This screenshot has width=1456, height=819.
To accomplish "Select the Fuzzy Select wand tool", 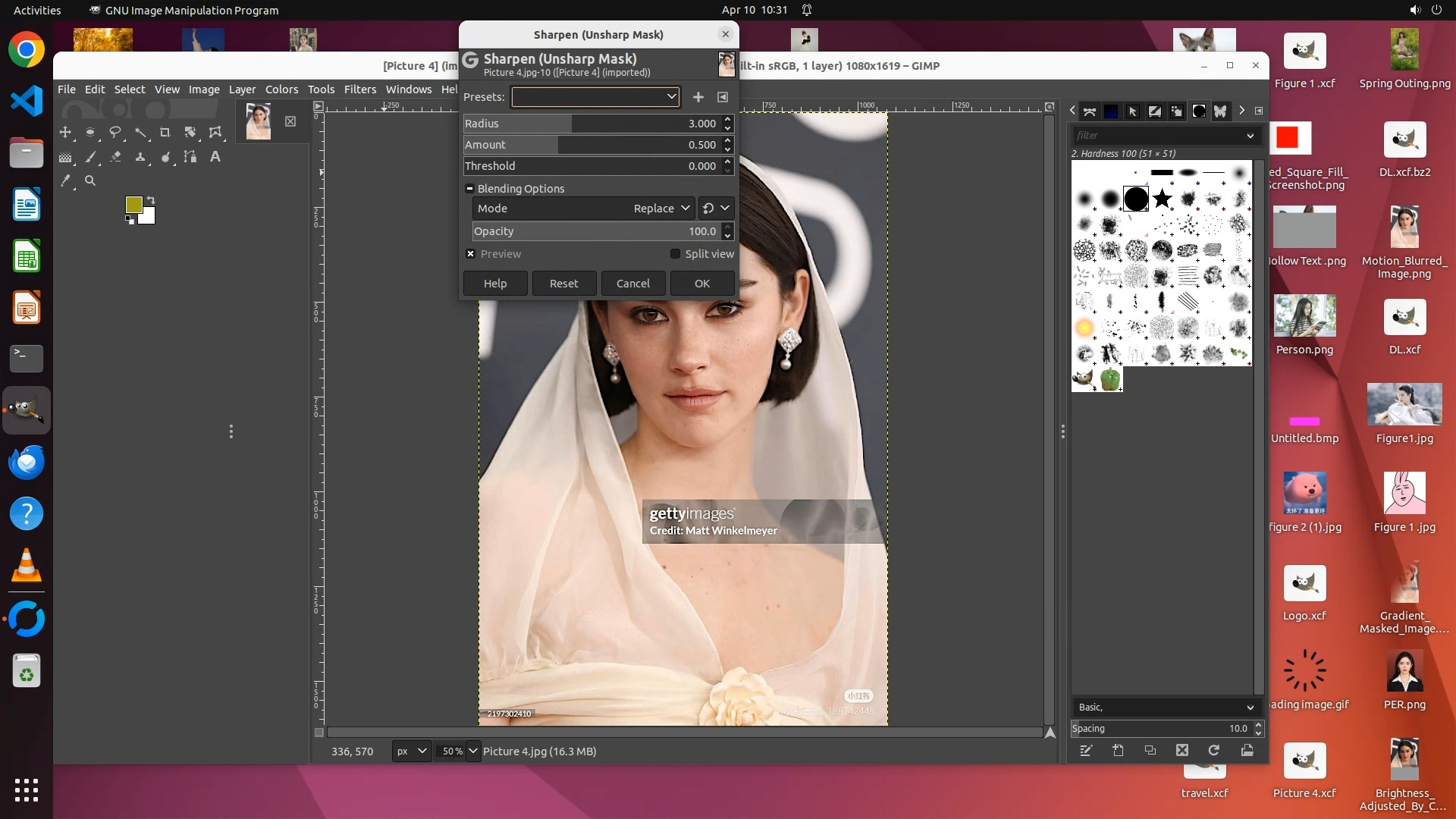I will (x=140, y=132).
